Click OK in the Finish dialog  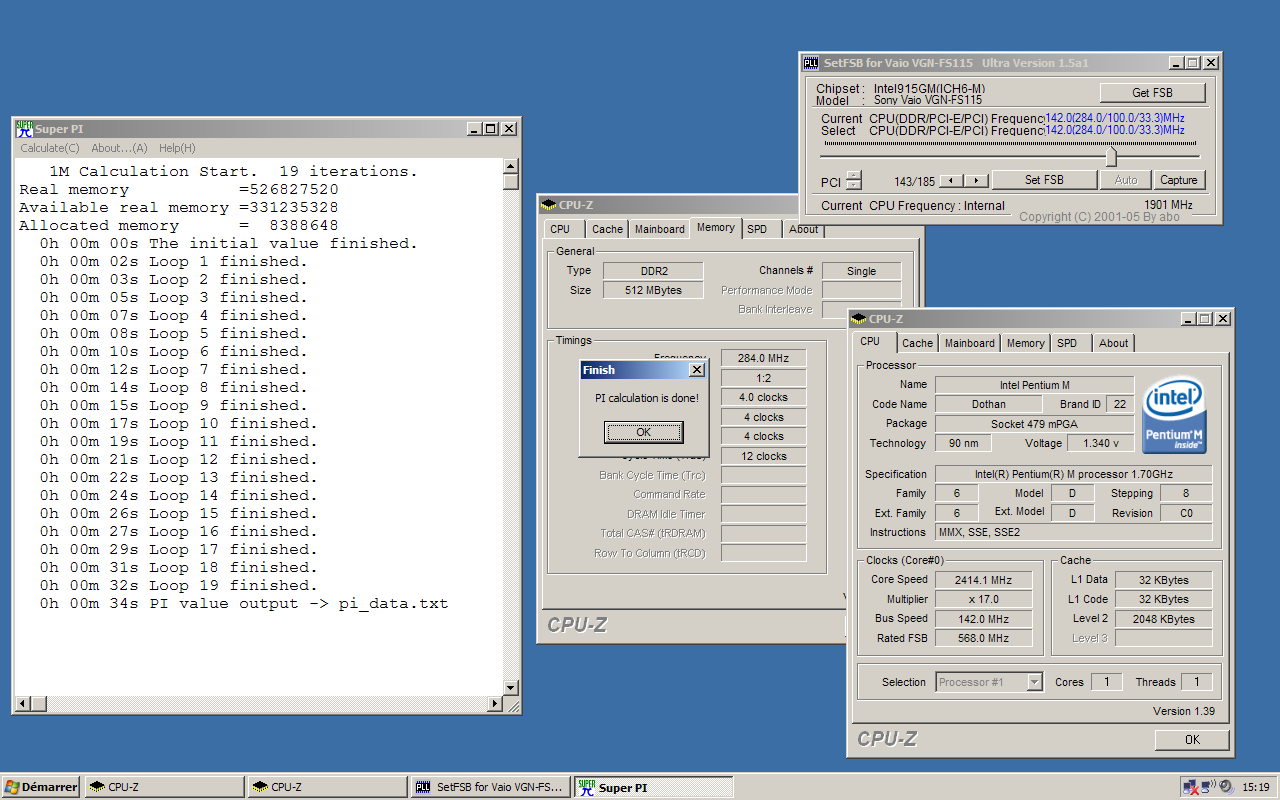pos(644,432)
